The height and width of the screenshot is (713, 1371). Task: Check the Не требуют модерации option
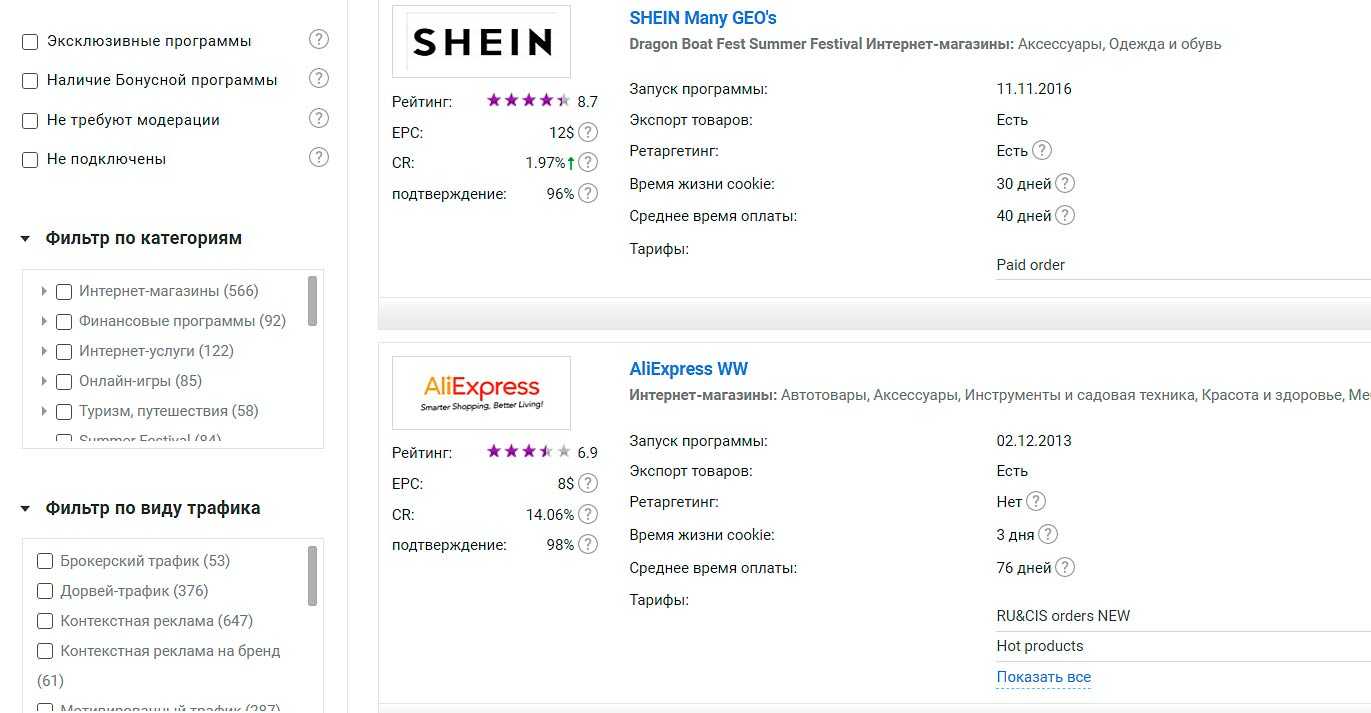click(x=30, y=121)
